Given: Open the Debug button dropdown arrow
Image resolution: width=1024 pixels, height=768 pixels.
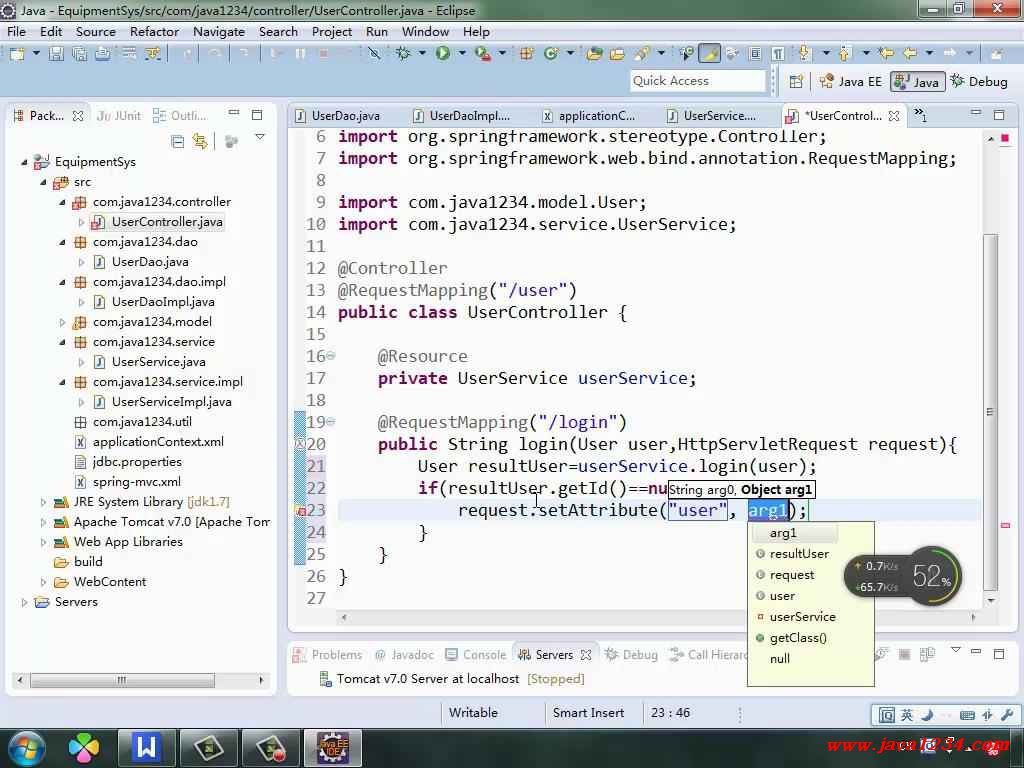Looking at the screenshot, I should coord(422,54).
